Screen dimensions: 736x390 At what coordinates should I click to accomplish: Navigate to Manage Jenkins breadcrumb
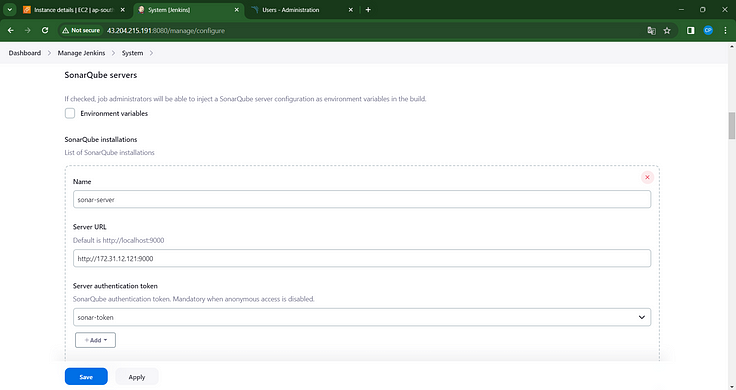coord(81,53)
